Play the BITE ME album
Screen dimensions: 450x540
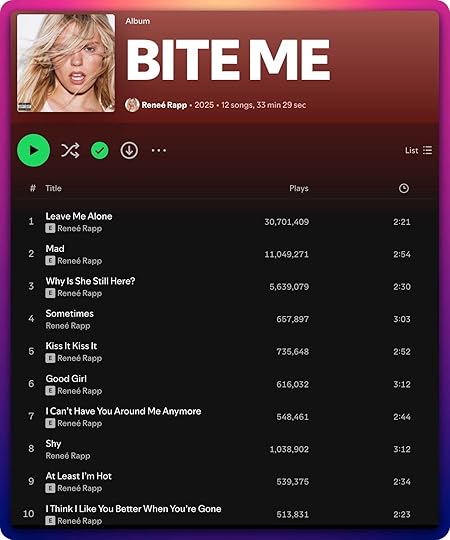coord(33,150)
